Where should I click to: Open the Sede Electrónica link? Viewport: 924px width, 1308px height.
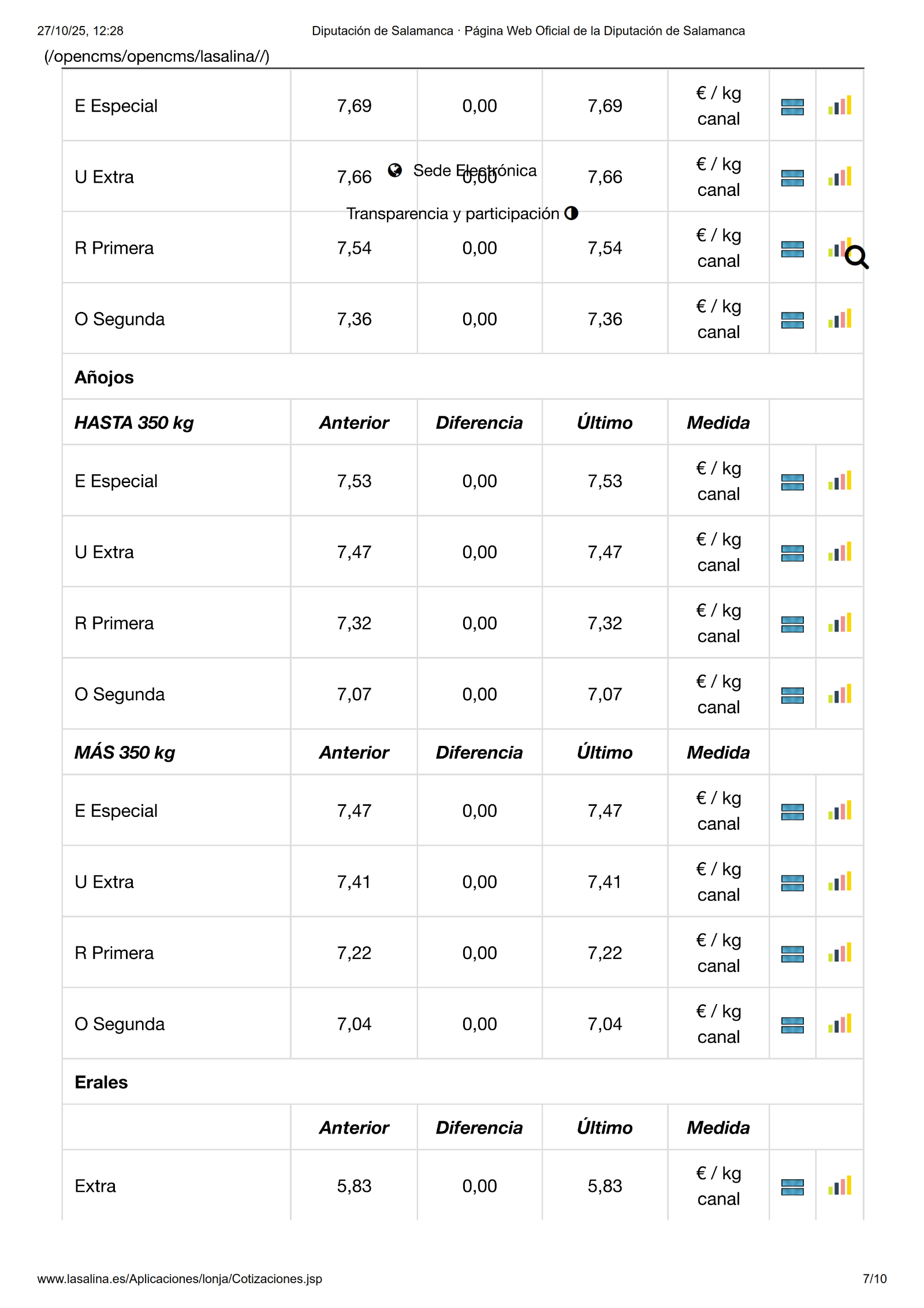pos(475,170)
